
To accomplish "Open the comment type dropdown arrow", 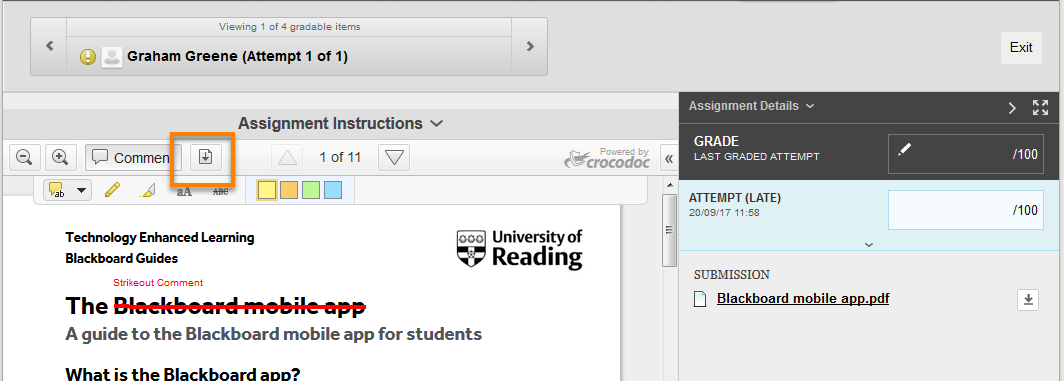I will pyautogui.click(x=82, y=191).
